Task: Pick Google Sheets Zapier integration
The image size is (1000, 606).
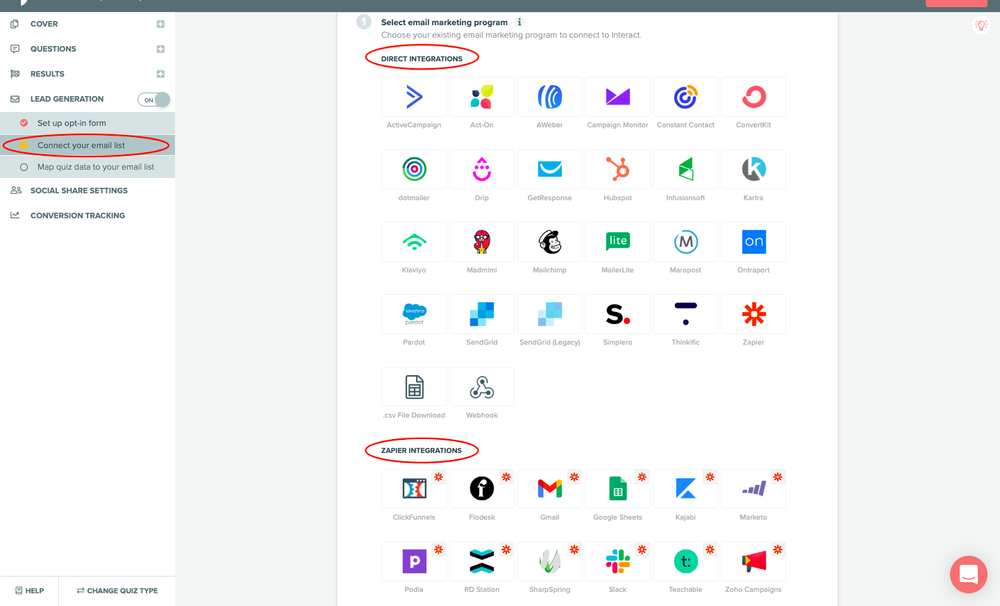Action: [617, 489]
